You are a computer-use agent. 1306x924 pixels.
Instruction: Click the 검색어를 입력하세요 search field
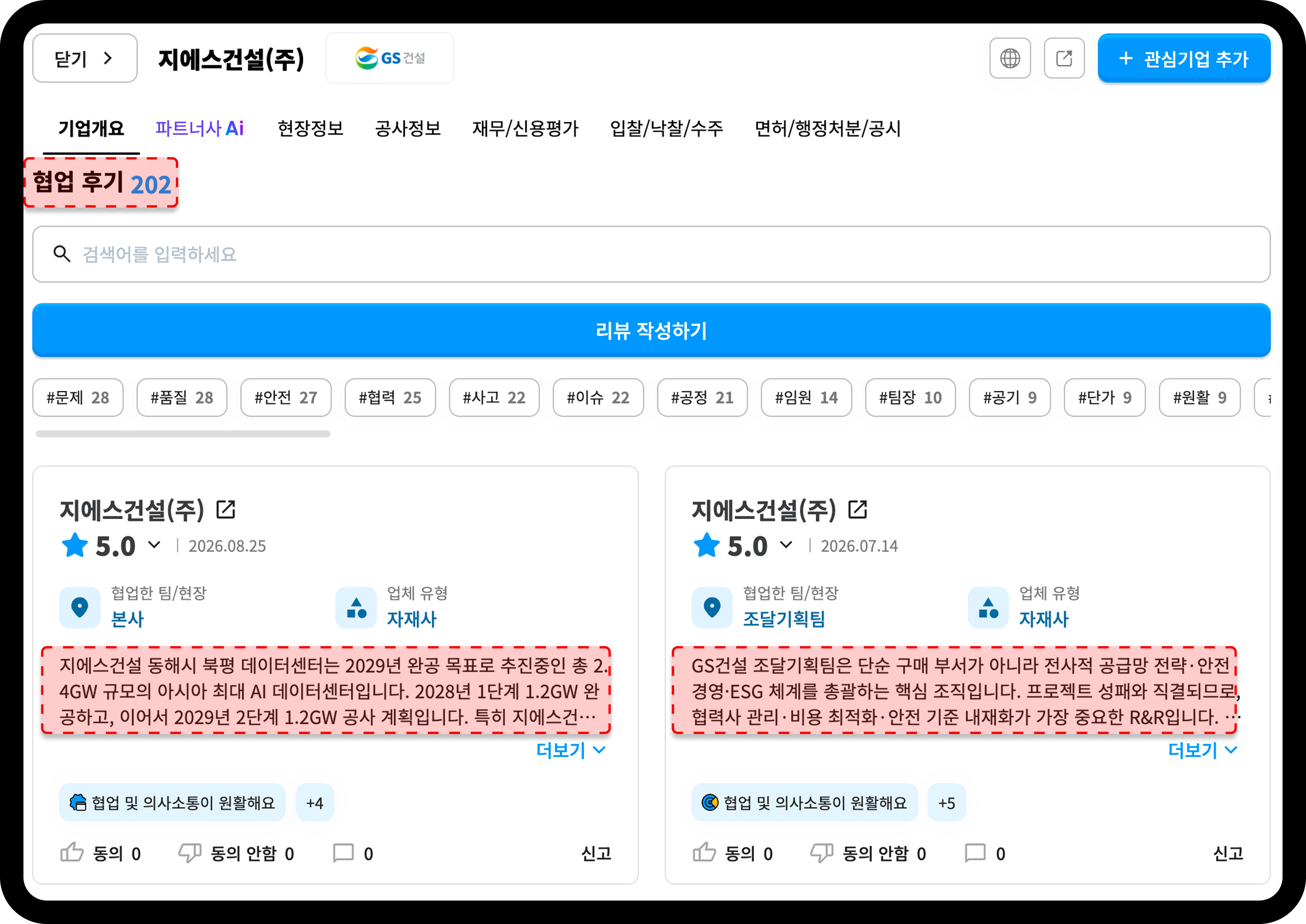[651, 254]
